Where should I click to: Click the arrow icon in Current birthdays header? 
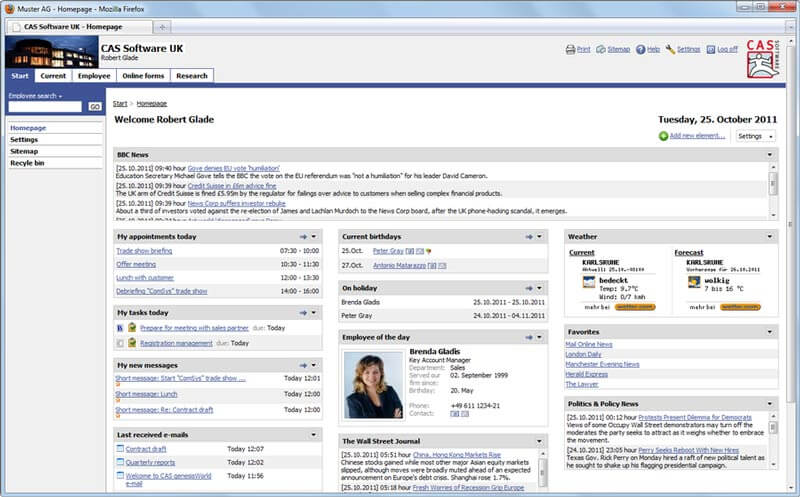[529, 237]
